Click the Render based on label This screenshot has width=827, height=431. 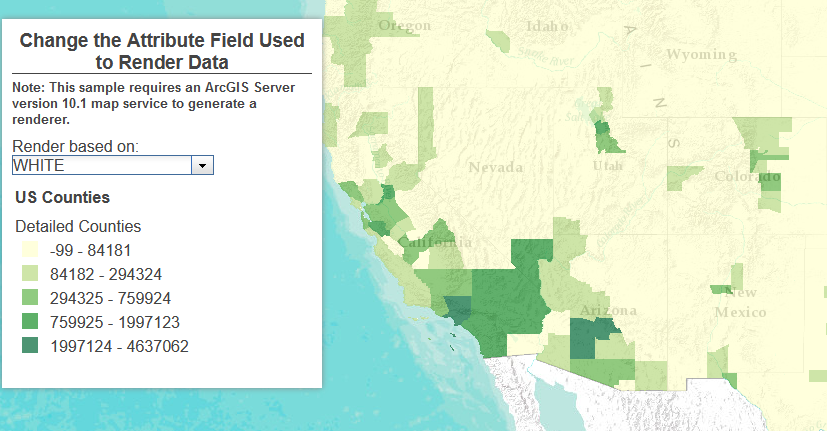pos(75,146)
